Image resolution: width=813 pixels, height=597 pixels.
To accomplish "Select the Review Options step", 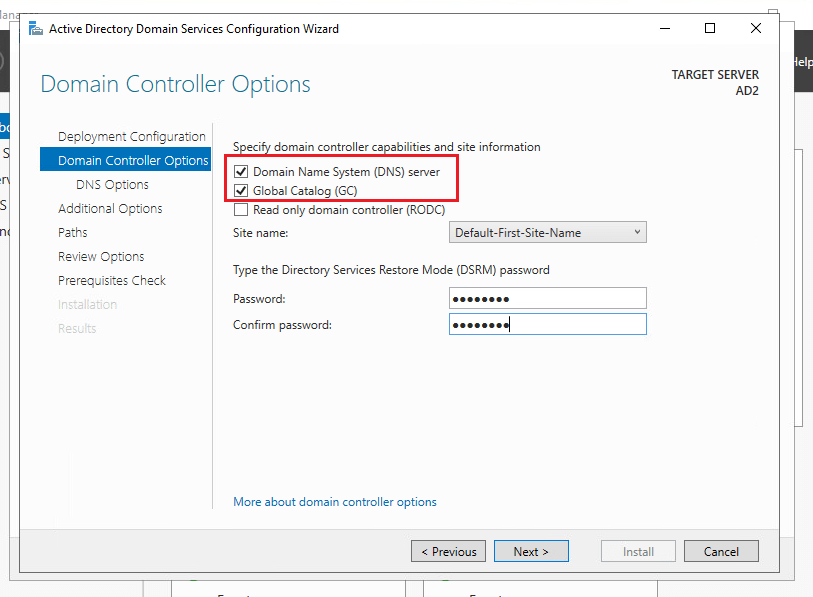I will [x=100, y=256].
